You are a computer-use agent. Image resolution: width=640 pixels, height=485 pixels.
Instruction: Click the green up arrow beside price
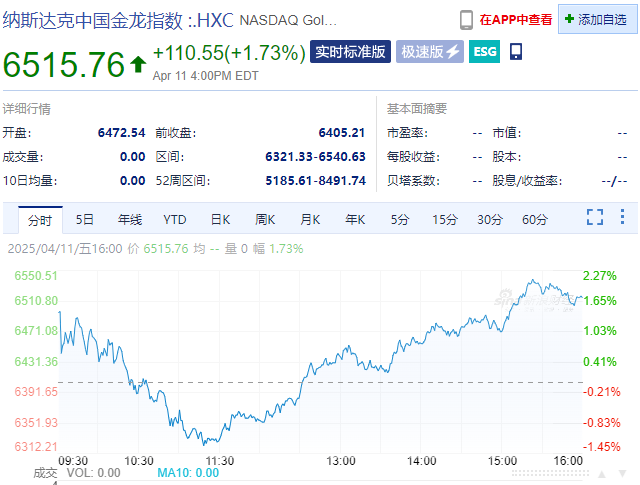pos(138,65)
